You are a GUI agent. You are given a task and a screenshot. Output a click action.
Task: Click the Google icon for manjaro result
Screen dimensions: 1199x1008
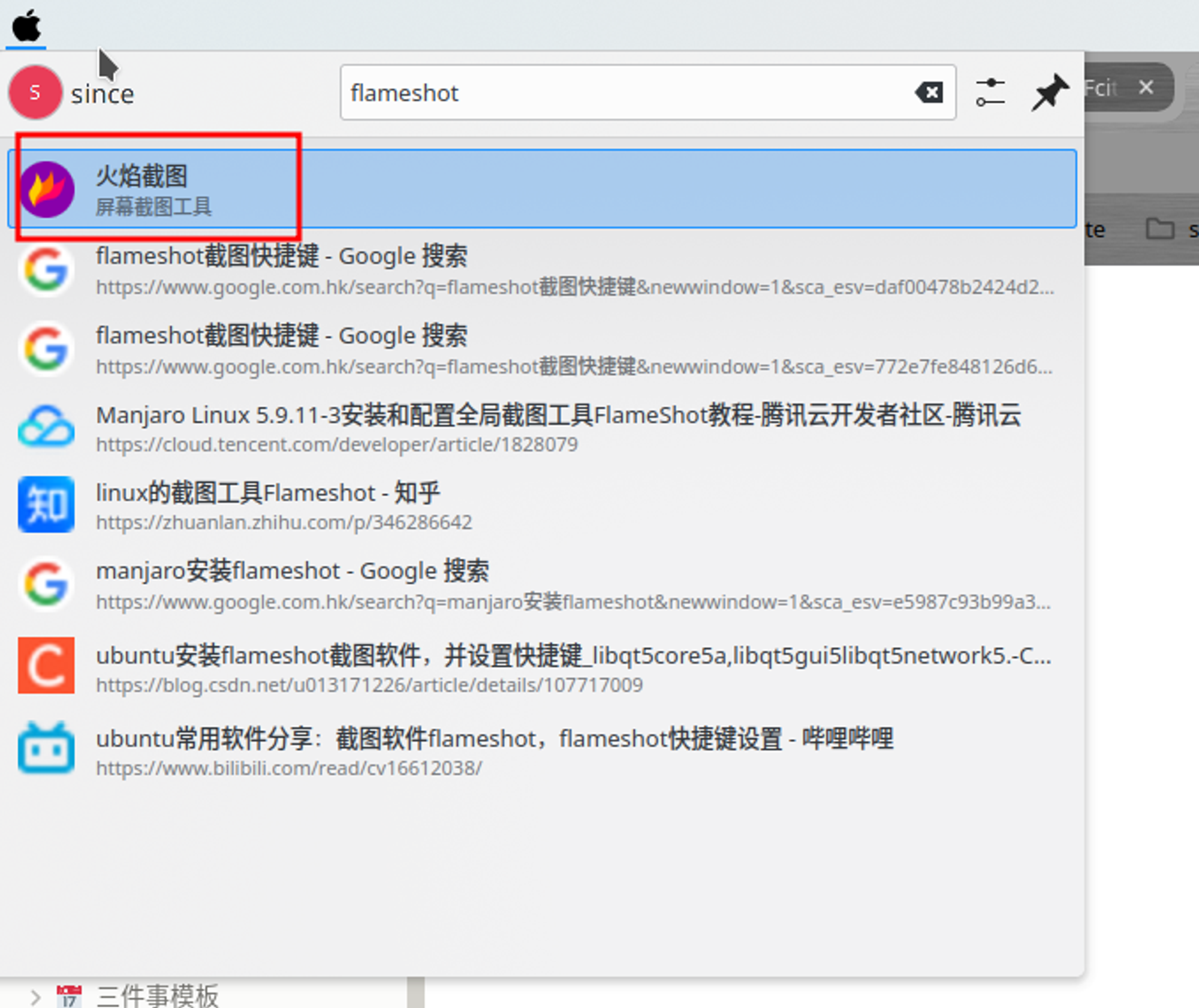click(x=46, y=583)
